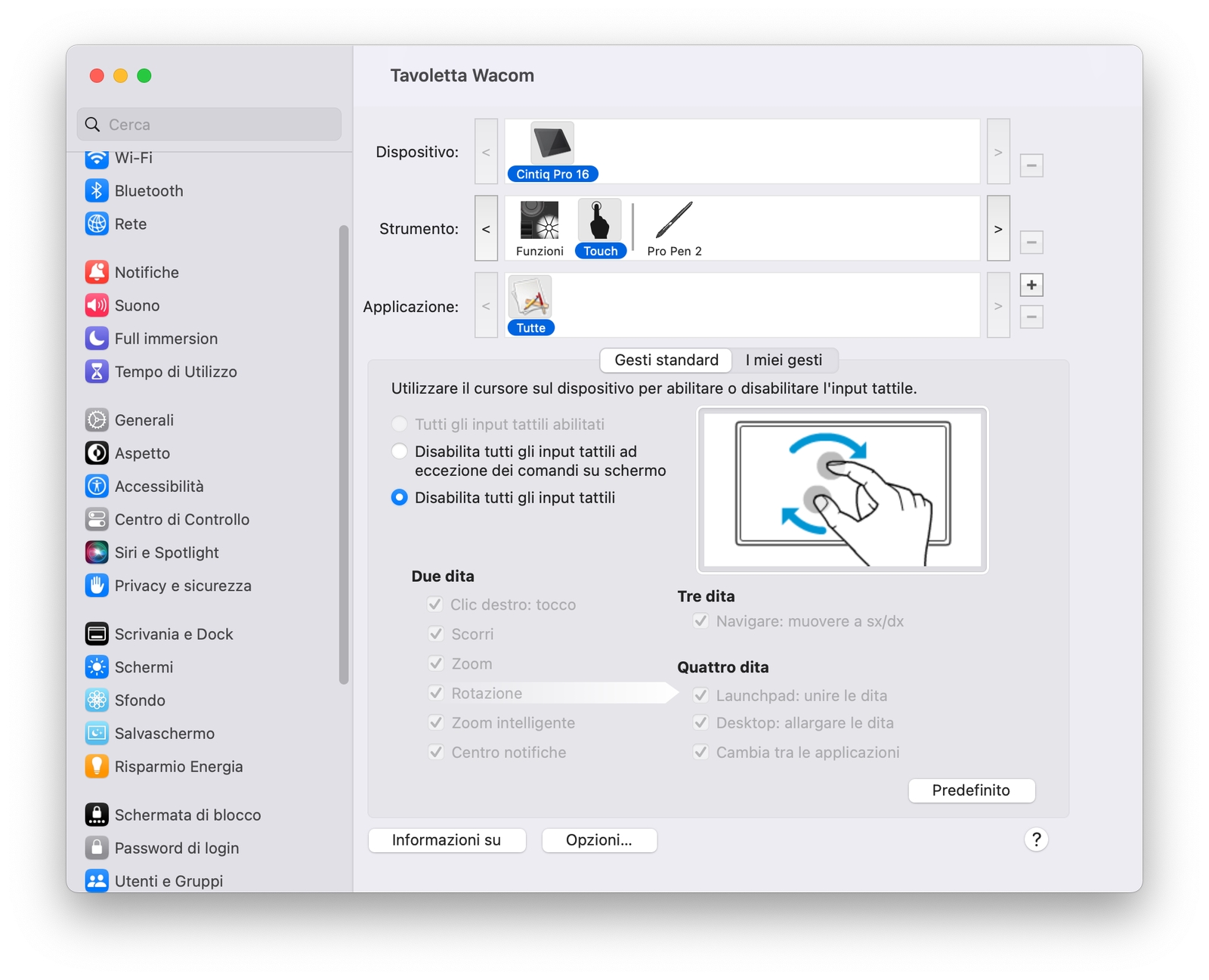
Task: Click the Predefinito button
Action: click(x=971, y=790)
